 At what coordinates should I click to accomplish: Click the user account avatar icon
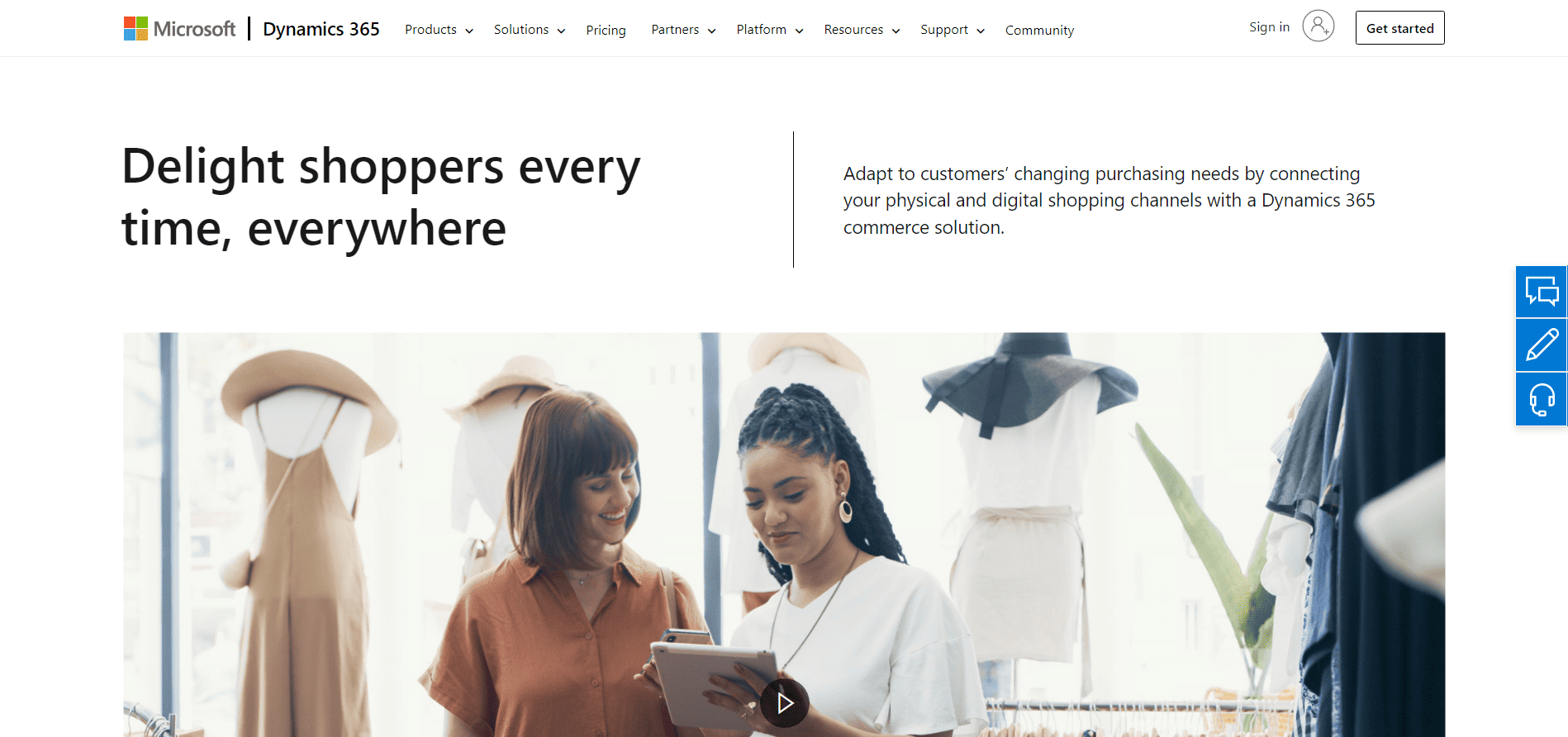[x=1319, y=26]
